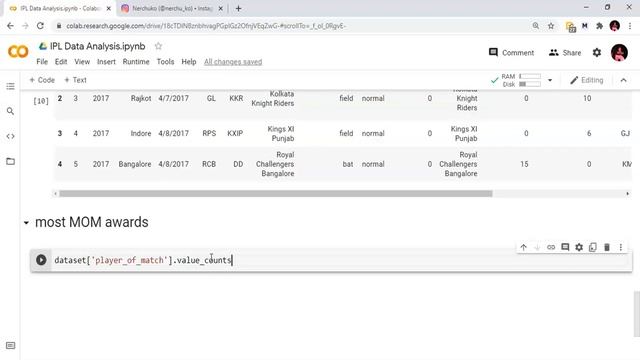Click the Comment button
The width and height of the screenshot is (640, 360).
pos(511,53)
